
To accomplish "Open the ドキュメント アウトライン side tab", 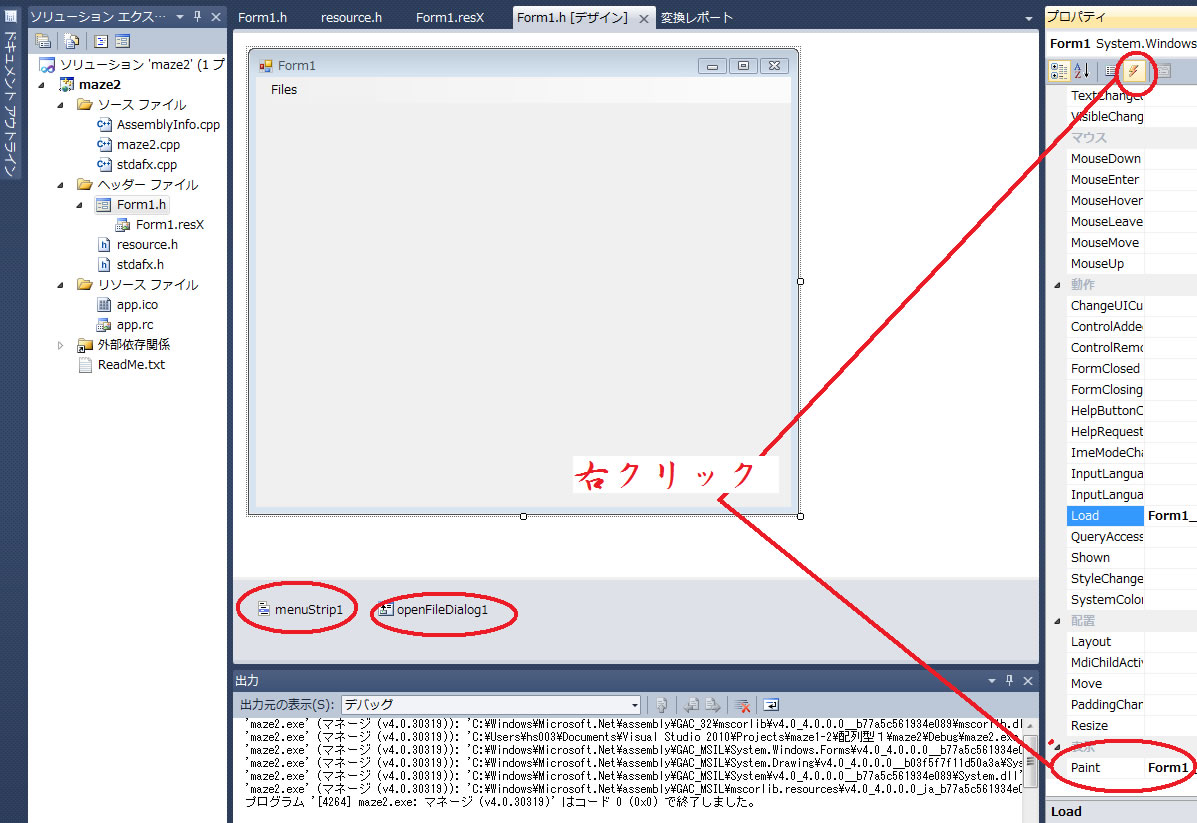I will pyautogui.click(x=10, y=100).
